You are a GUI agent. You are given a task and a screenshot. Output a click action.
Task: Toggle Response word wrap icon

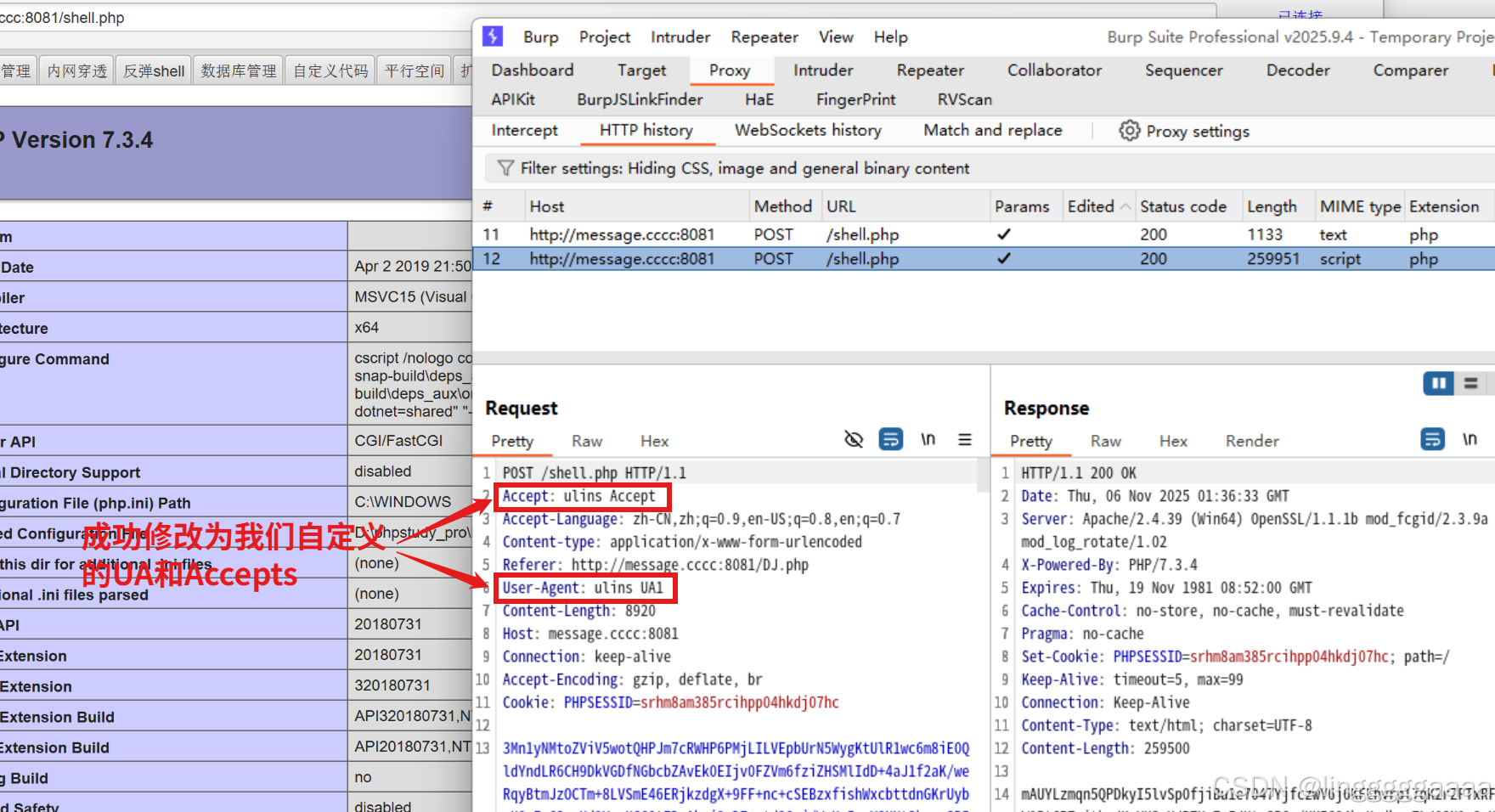click(x=1432, y=439)
